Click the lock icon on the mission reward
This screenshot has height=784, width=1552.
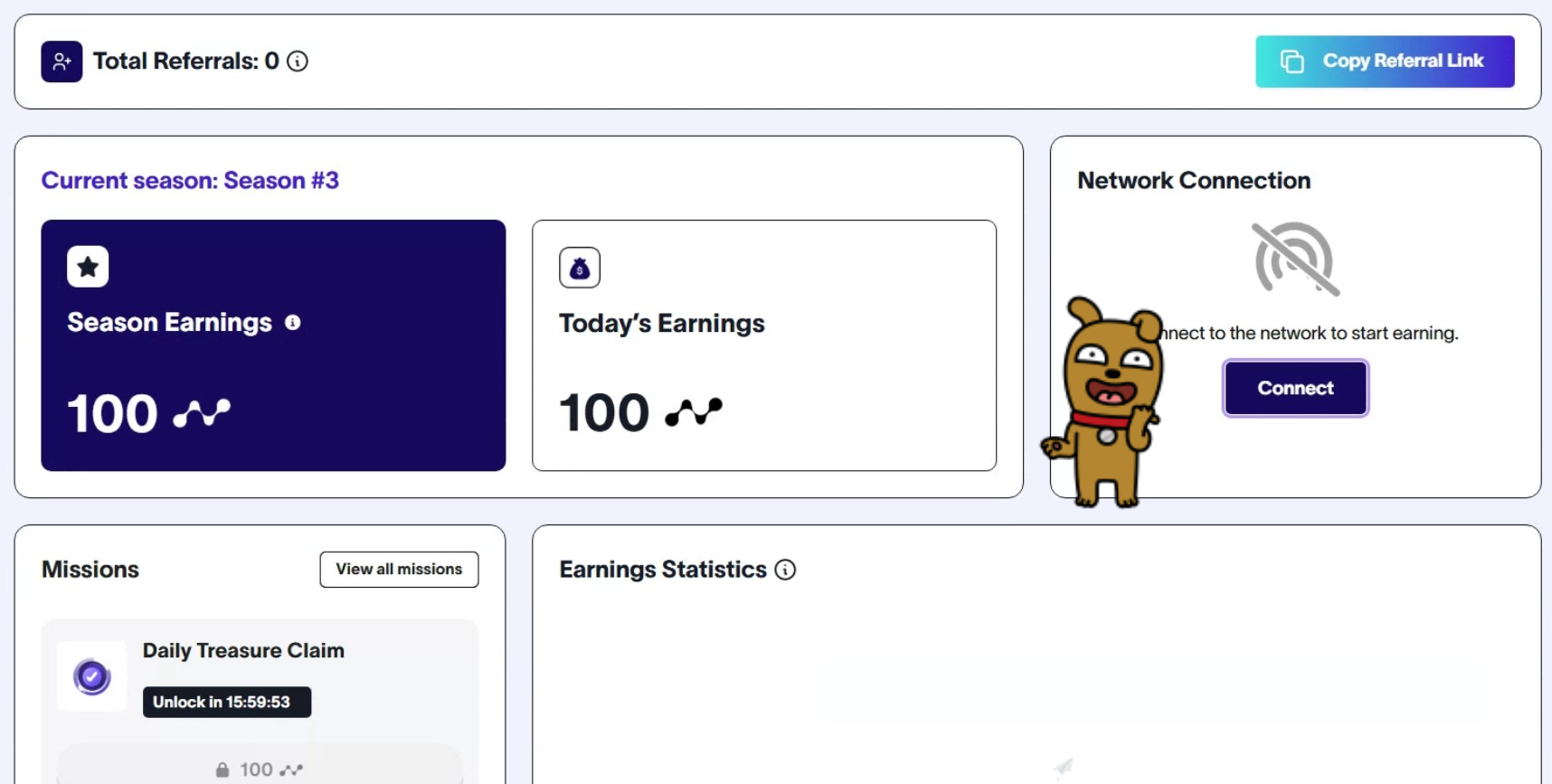click(222, 770)
